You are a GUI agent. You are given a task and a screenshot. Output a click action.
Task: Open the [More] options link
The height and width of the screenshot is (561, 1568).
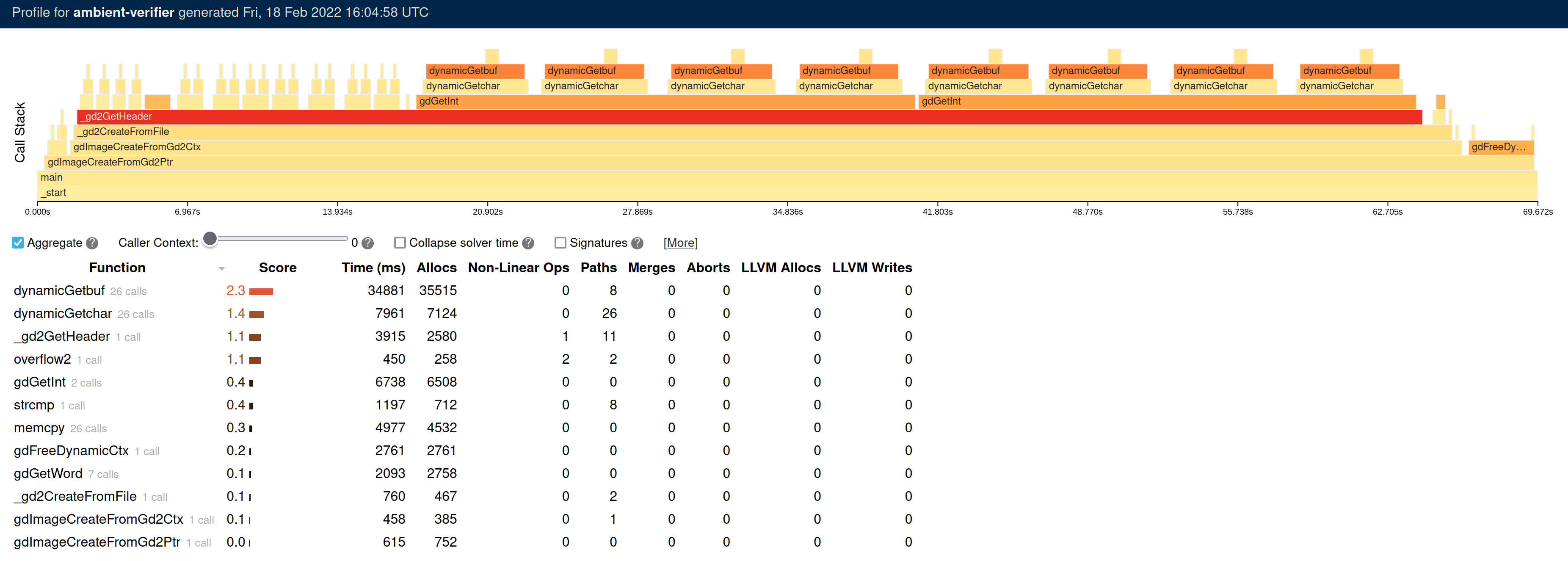click(680, 243)
